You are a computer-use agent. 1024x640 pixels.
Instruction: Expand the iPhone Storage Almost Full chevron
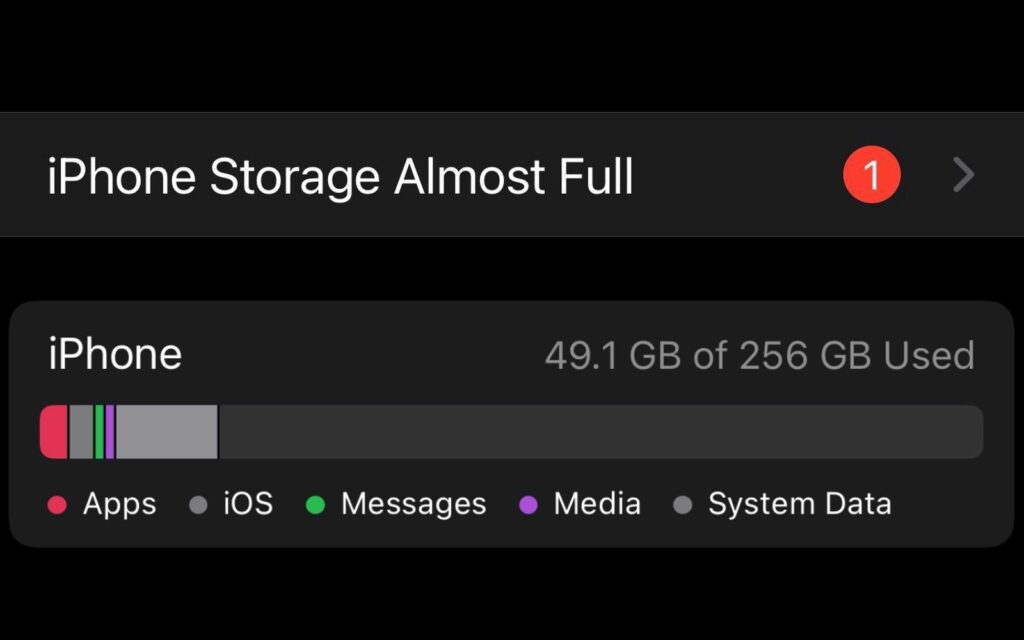pyautogui.click(x=963, y=176)
